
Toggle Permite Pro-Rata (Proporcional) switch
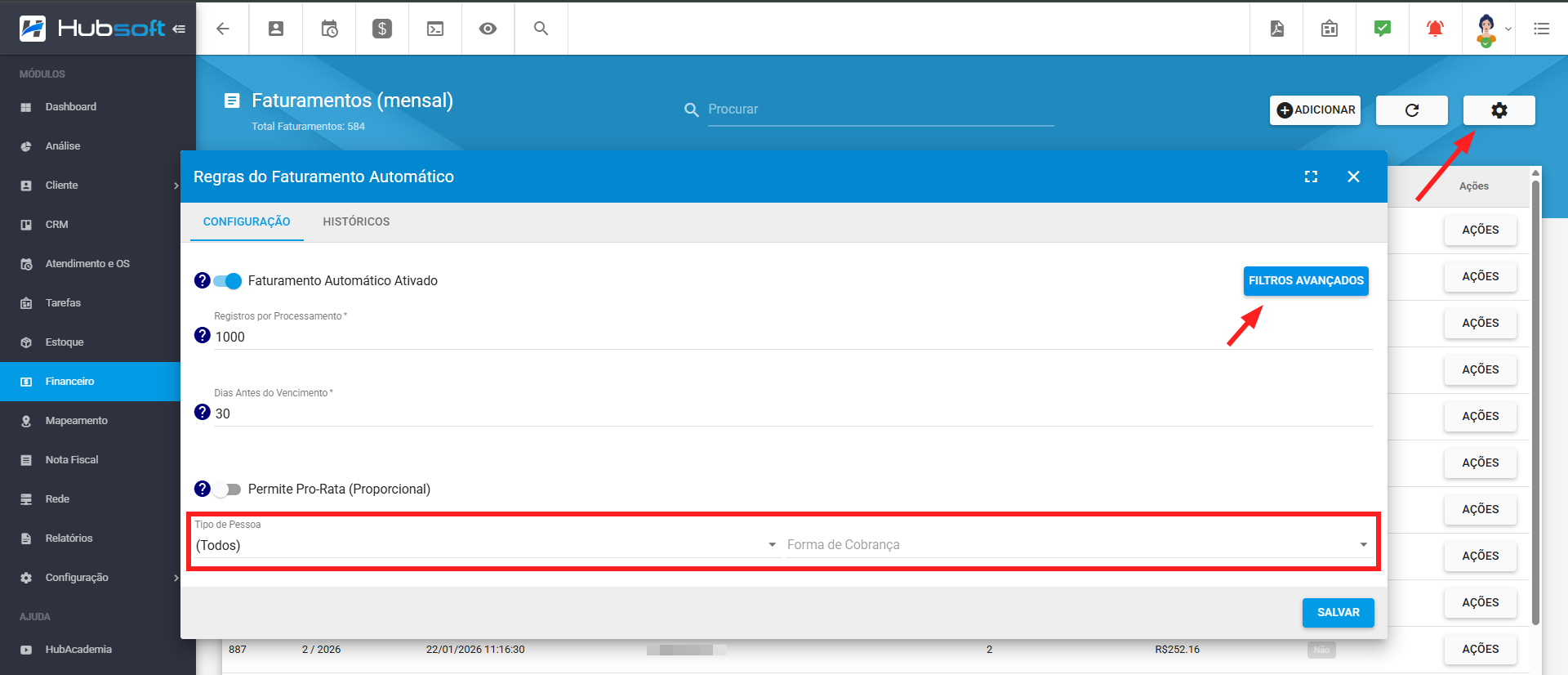tap(227, 489)
